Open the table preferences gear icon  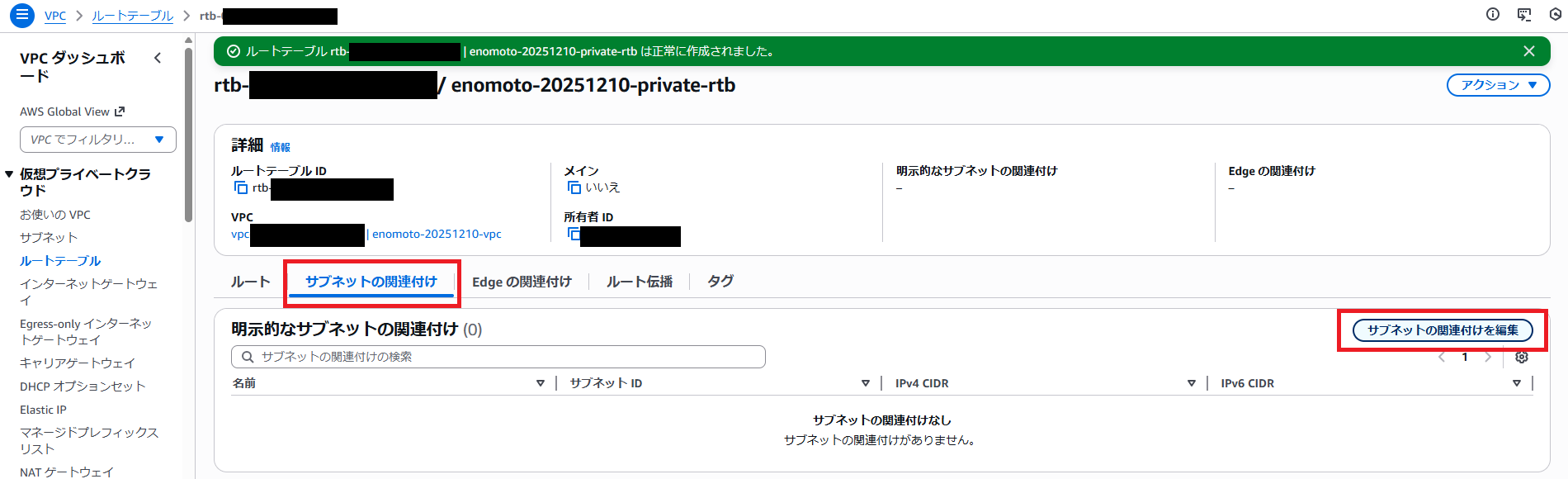[x=1521, y=357]
